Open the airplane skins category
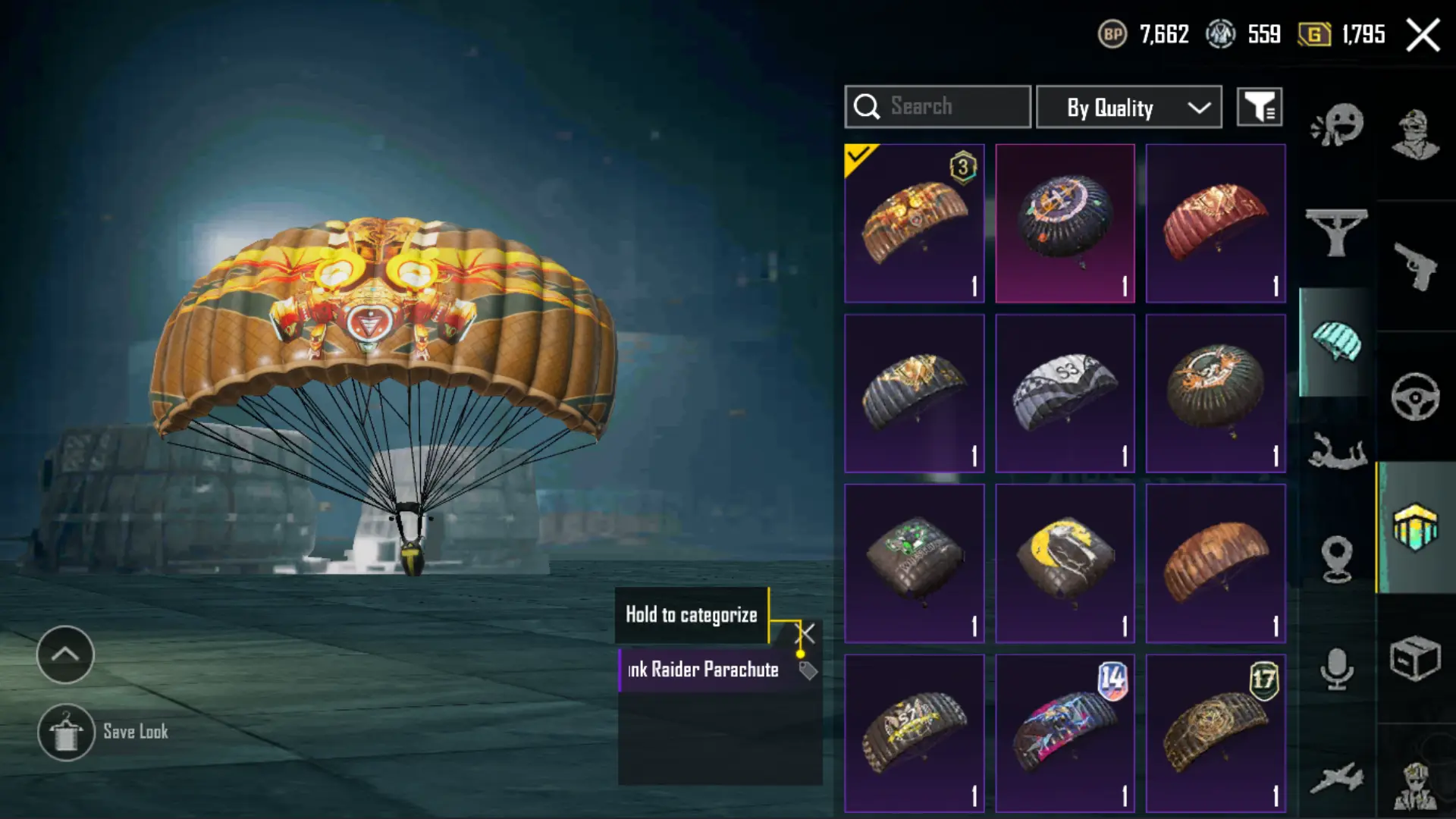Image resolution: width=1456 pixels, height=819 pixels. point(1337,778)
